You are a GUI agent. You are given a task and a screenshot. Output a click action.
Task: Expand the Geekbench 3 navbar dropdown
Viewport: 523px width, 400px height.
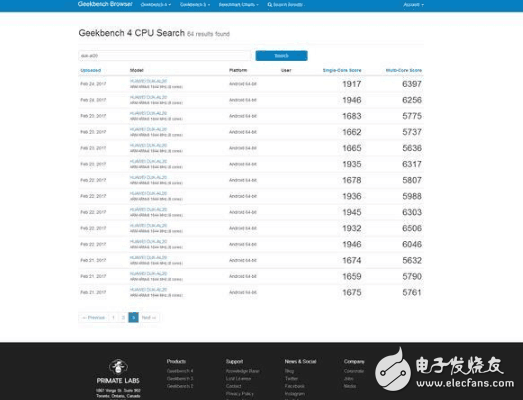[x=195, y=5]
